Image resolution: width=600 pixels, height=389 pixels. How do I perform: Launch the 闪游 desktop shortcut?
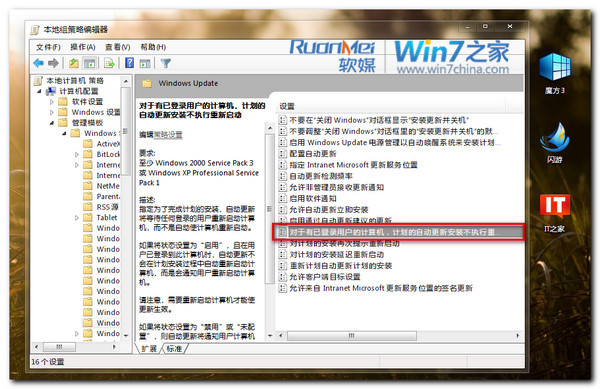(555, 143)
